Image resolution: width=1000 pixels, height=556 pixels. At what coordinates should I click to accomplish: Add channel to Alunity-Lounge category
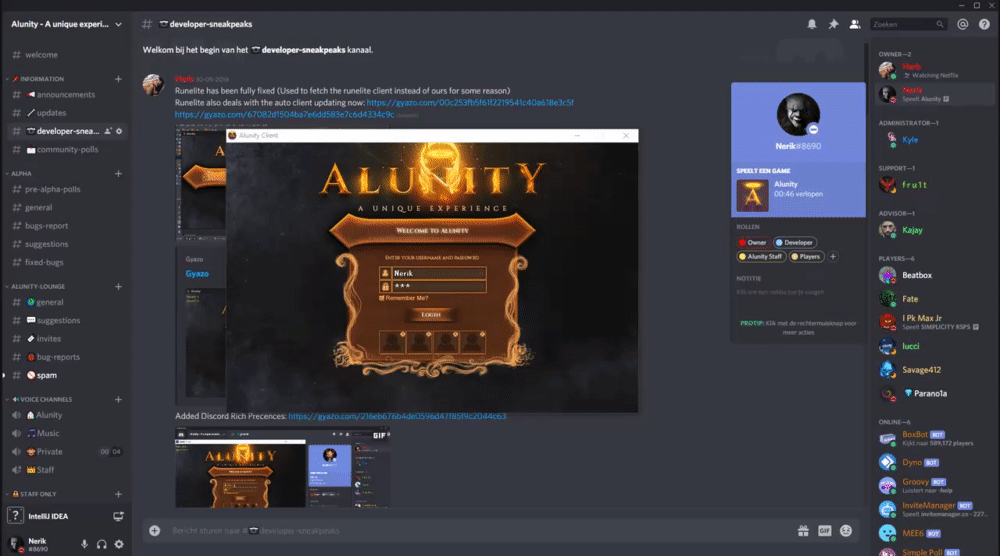pyautogui.click(x=118, y=287)
